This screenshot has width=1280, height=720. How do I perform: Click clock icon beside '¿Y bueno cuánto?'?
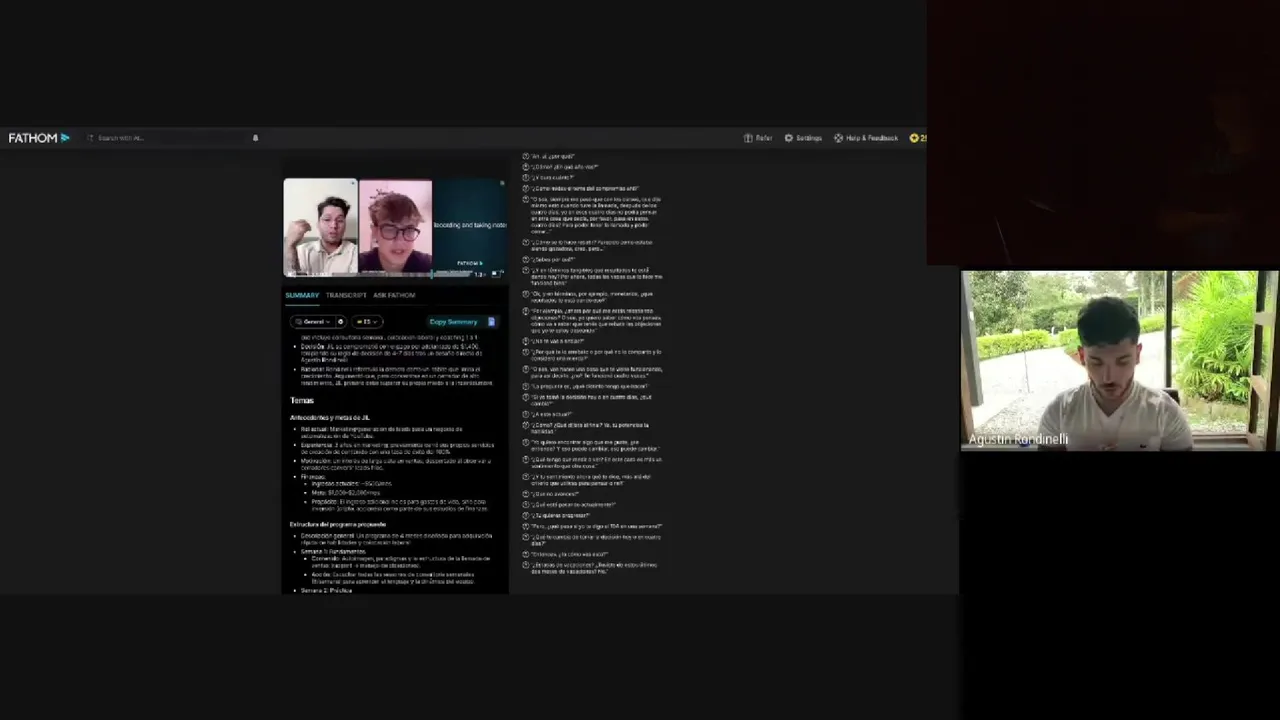tap(526, 177)
